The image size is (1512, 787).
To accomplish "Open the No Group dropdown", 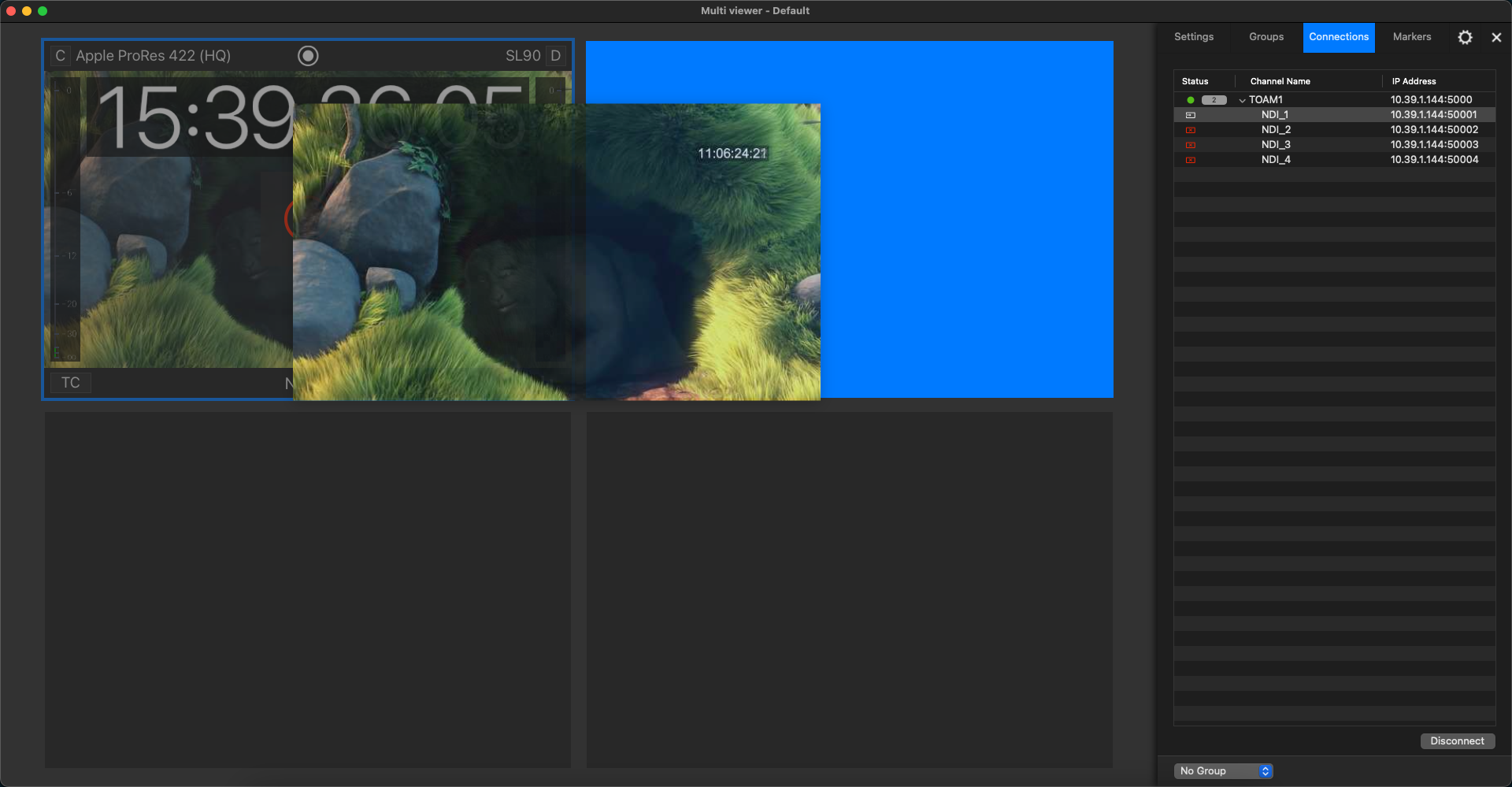I will 1223,771.
